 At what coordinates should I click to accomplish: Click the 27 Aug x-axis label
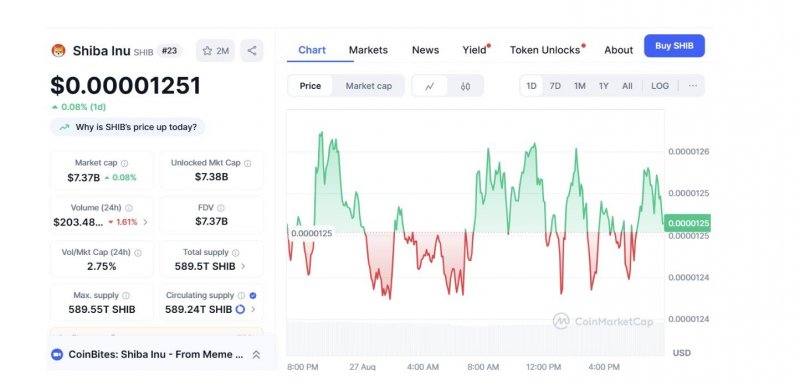click(362, 367)
